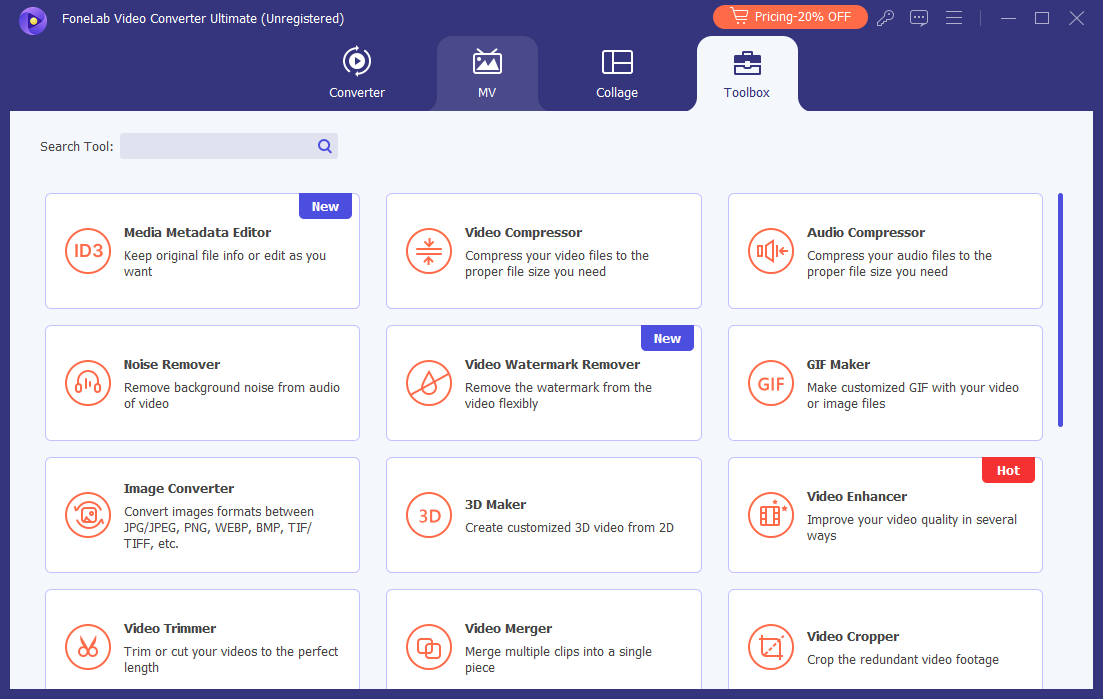
Task: Select the Audio Compressor speaker icon
Action: (x=770, y=251)
